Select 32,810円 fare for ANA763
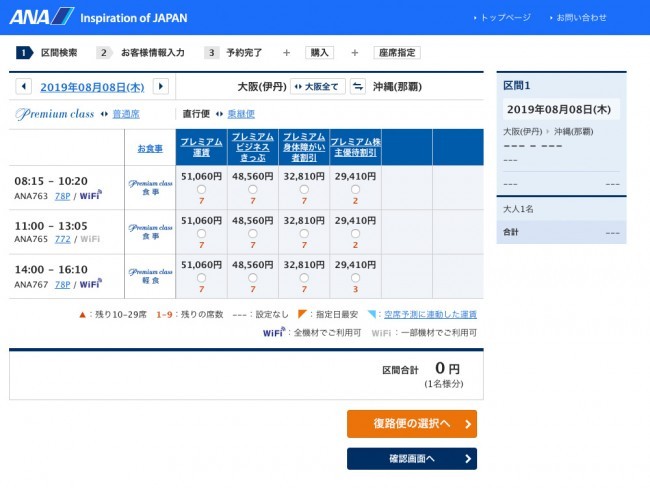This screenshot has width=650, height=488. click(x=304, y=189)
